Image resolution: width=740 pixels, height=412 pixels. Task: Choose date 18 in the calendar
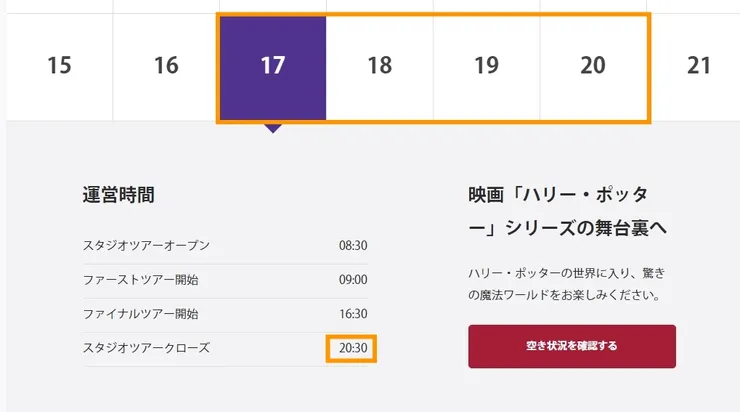pyautogui.click(x=379, y=67)
